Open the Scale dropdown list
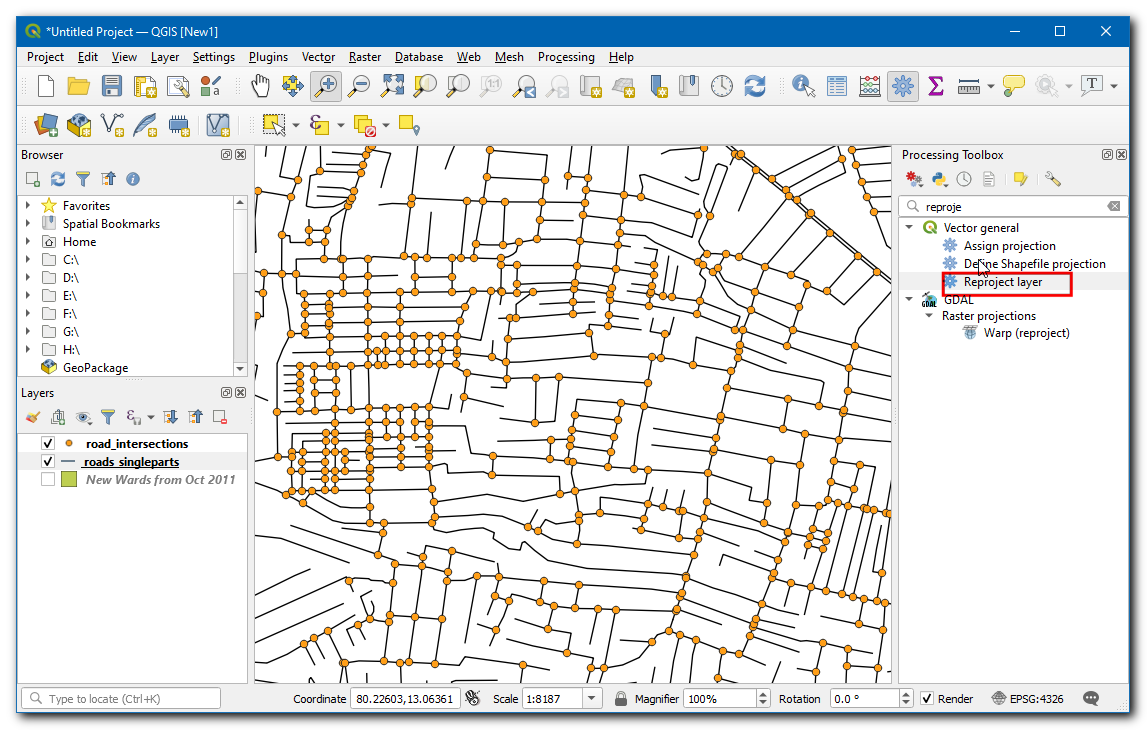Image resolution: width=1147 pixels, height=730 pixels. (592, 699)
